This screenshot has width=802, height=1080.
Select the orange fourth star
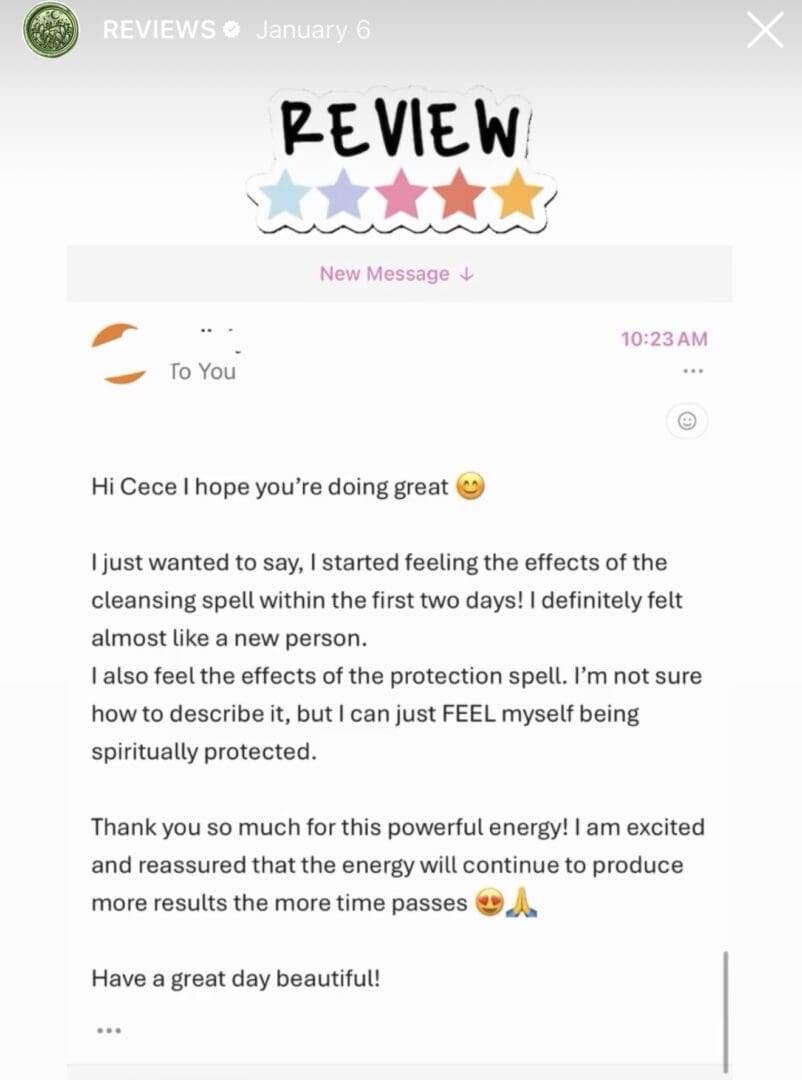click(x=459, y=195)
